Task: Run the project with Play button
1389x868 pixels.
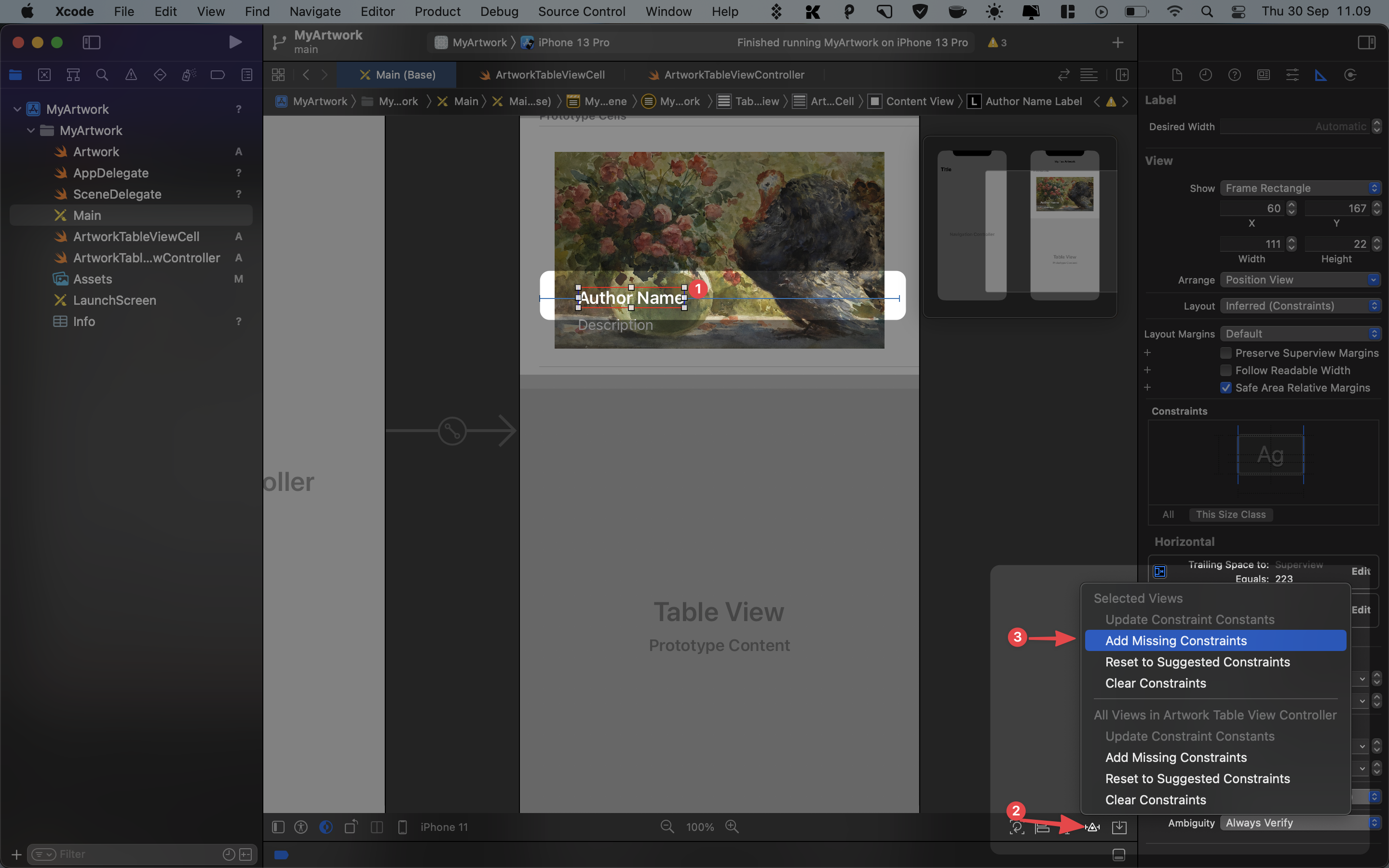Action: (235, 42)
